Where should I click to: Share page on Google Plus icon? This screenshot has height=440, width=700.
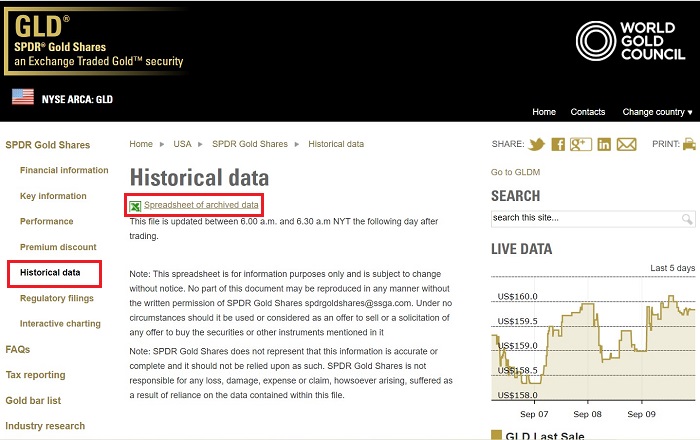pos(581,144)
